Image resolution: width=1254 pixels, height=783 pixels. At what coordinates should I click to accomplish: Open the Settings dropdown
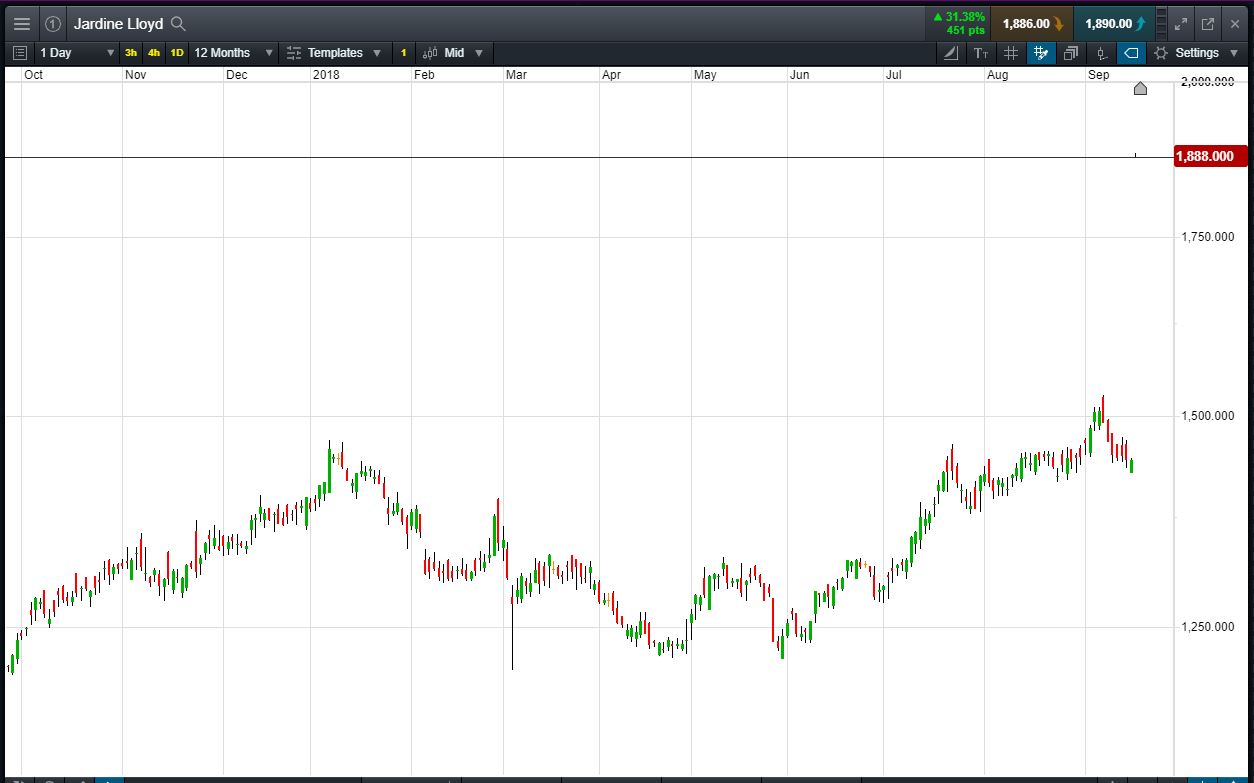(1196, 53)
